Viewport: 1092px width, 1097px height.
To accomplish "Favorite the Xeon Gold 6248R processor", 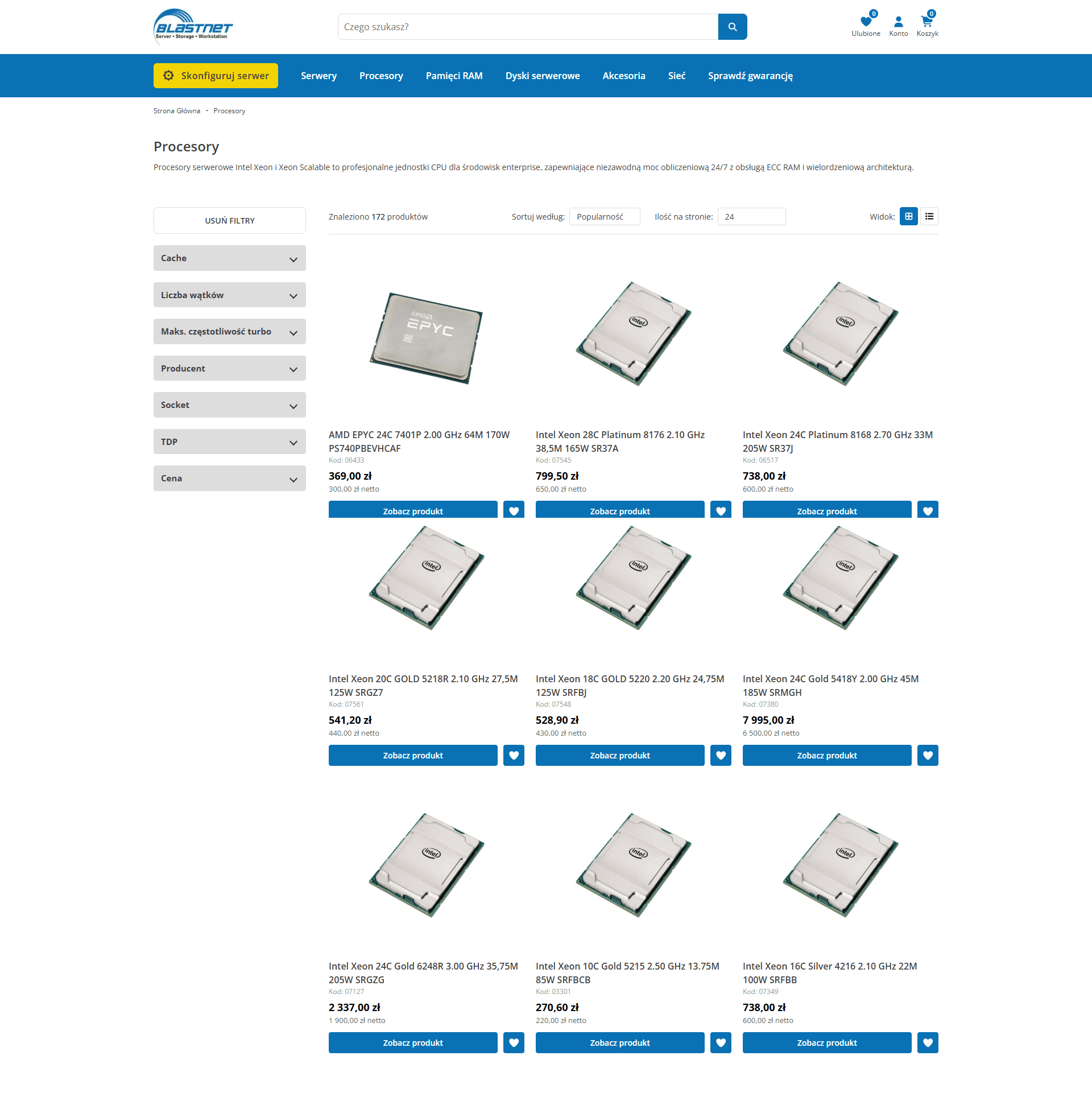I will [x=514, y=1042].
